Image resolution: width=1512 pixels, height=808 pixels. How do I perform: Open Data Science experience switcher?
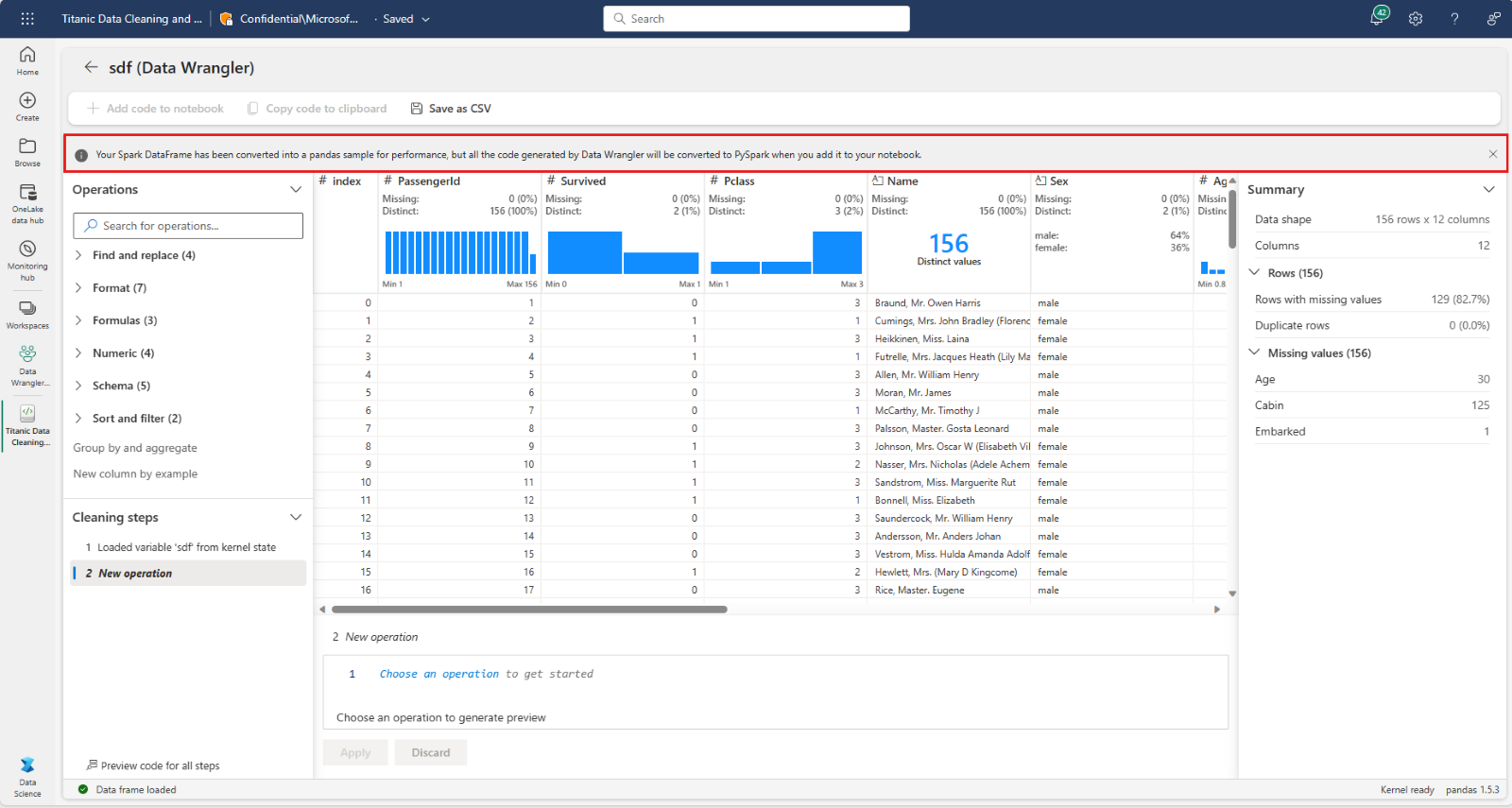click(x=27, y=777)
